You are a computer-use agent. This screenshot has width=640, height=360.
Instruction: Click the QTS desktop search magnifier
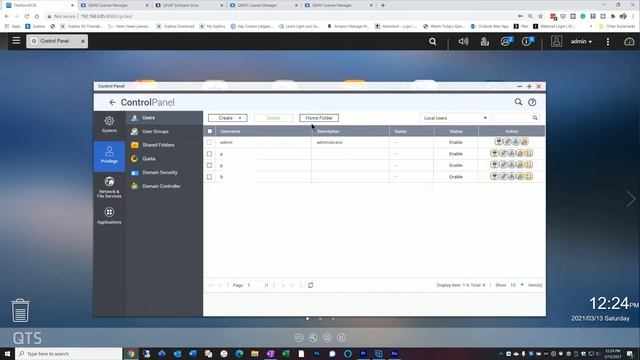click(x=433, y=41)
